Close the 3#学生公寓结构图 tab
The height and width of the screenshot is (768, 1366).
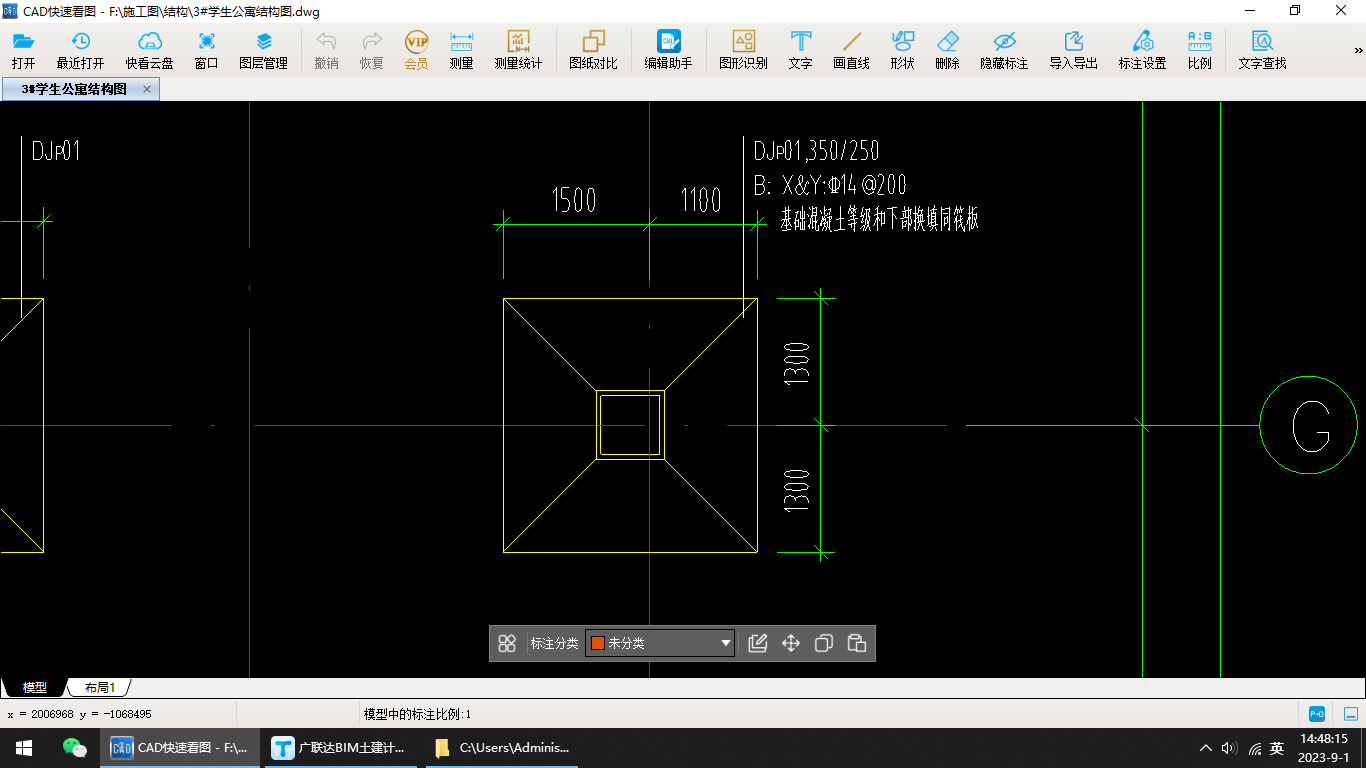click(x=147, y=89)
